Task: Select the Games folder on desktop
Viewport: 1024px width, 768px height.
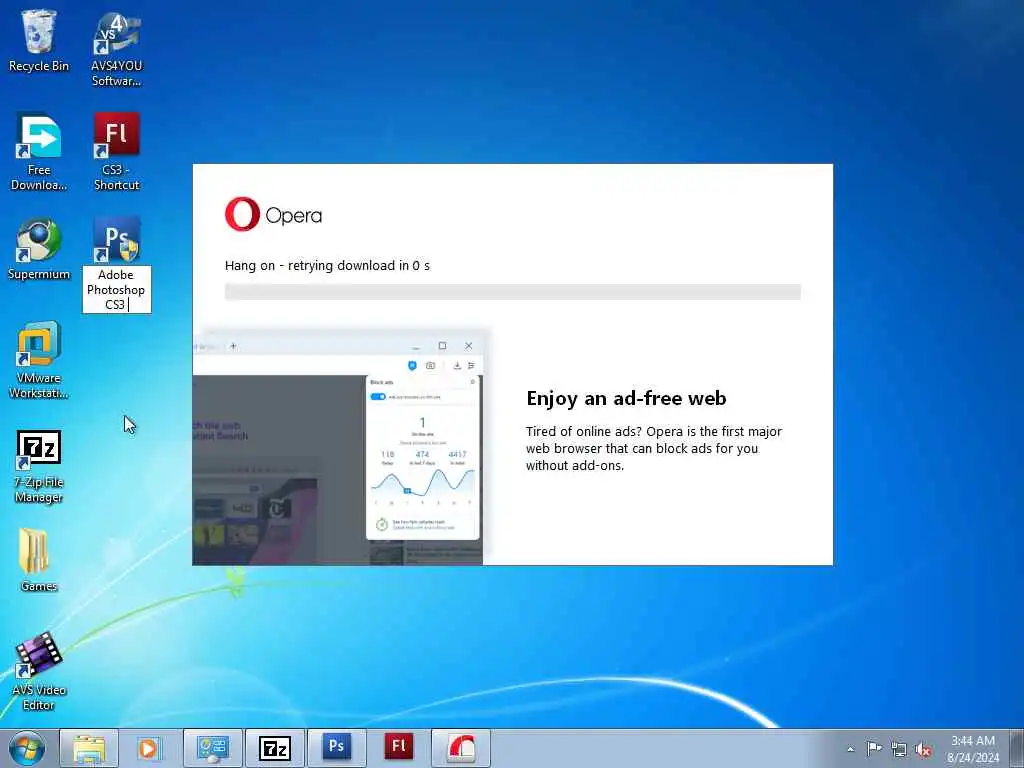Action: pyautogui.click(x=39, y=560)
